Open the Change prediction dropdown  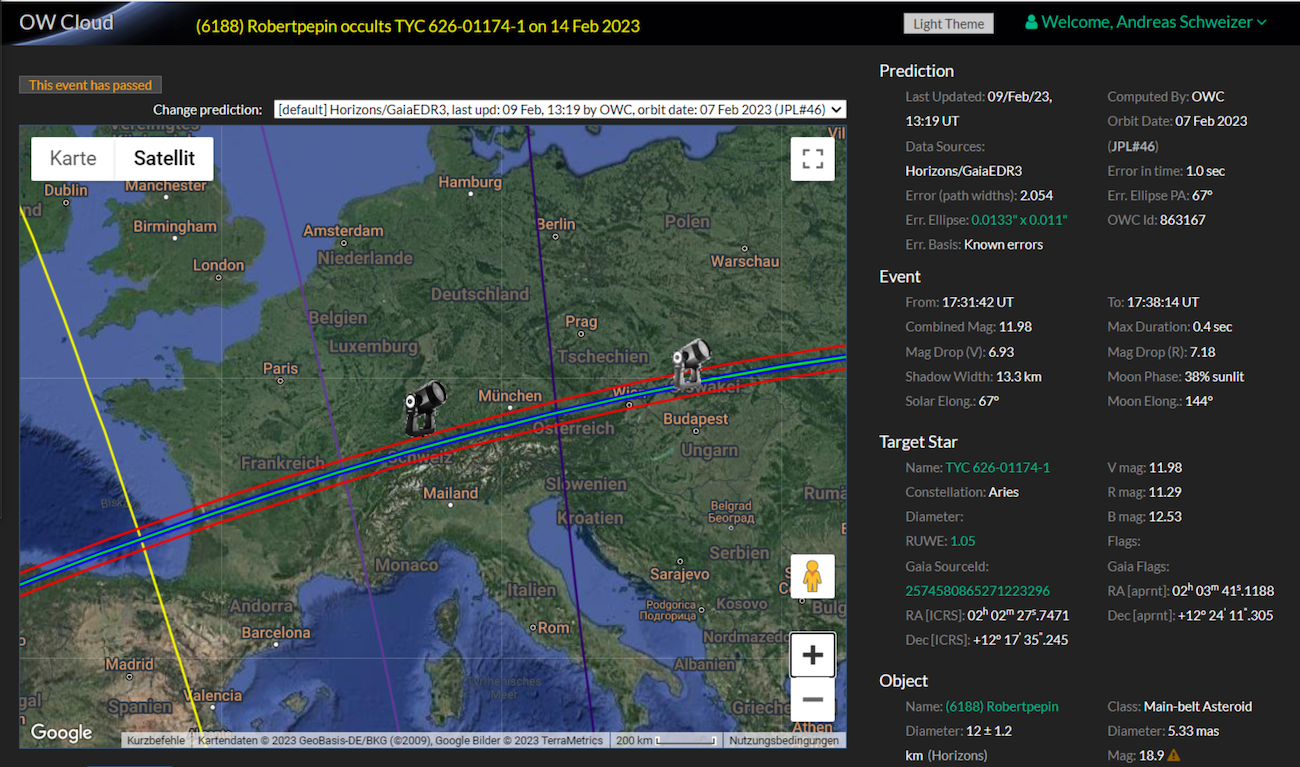pyautogui.click(x=560, y=109)
